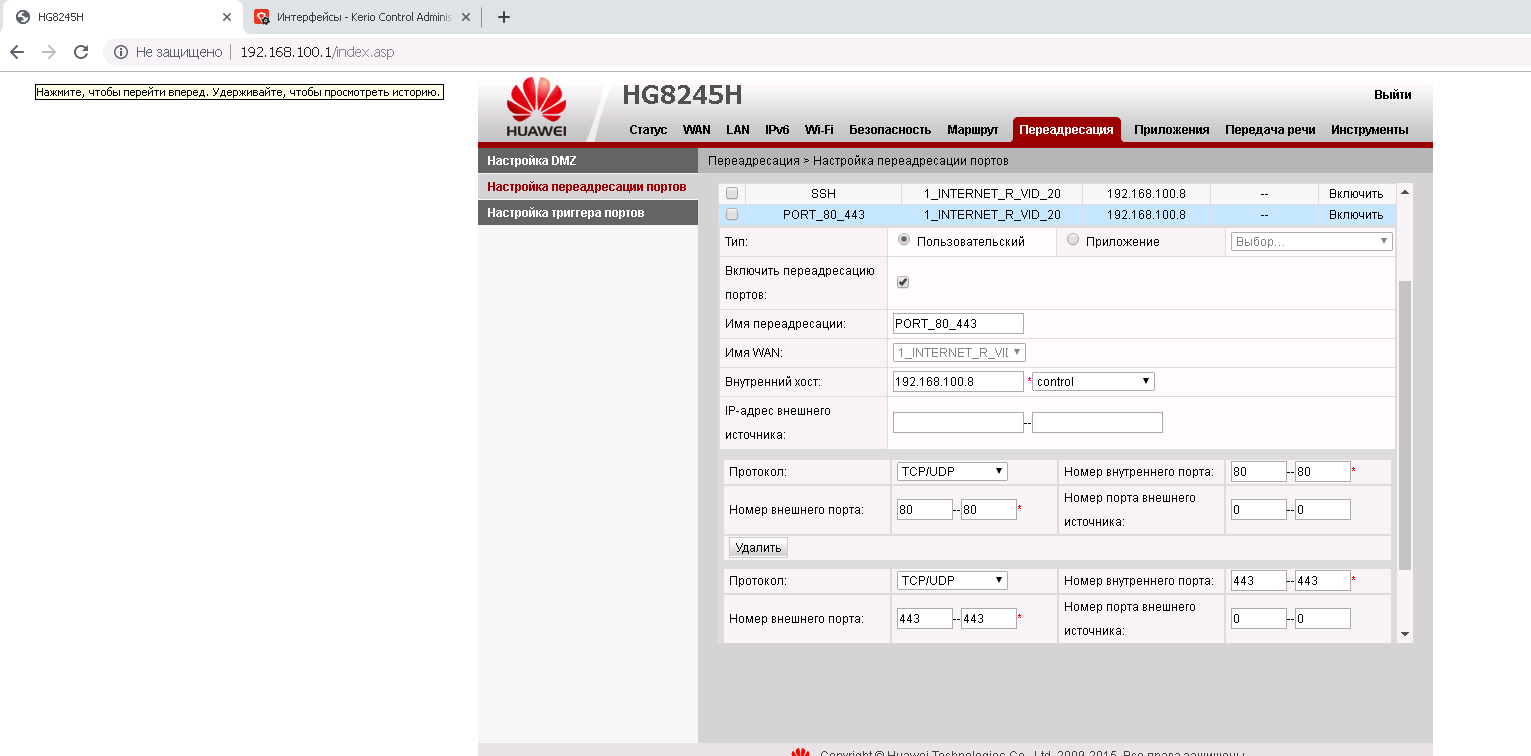Click the second IP-адрес внешнего источника field
1531x756 pixels.
point(1097,422)
